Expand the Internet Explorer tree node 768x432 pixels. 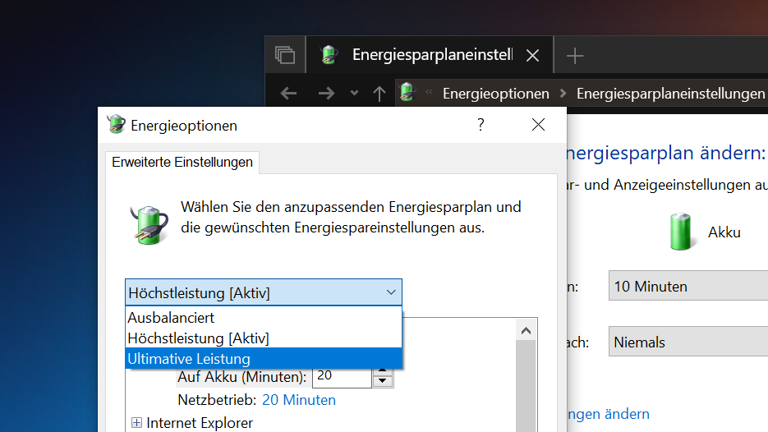[x=137, y=423]
